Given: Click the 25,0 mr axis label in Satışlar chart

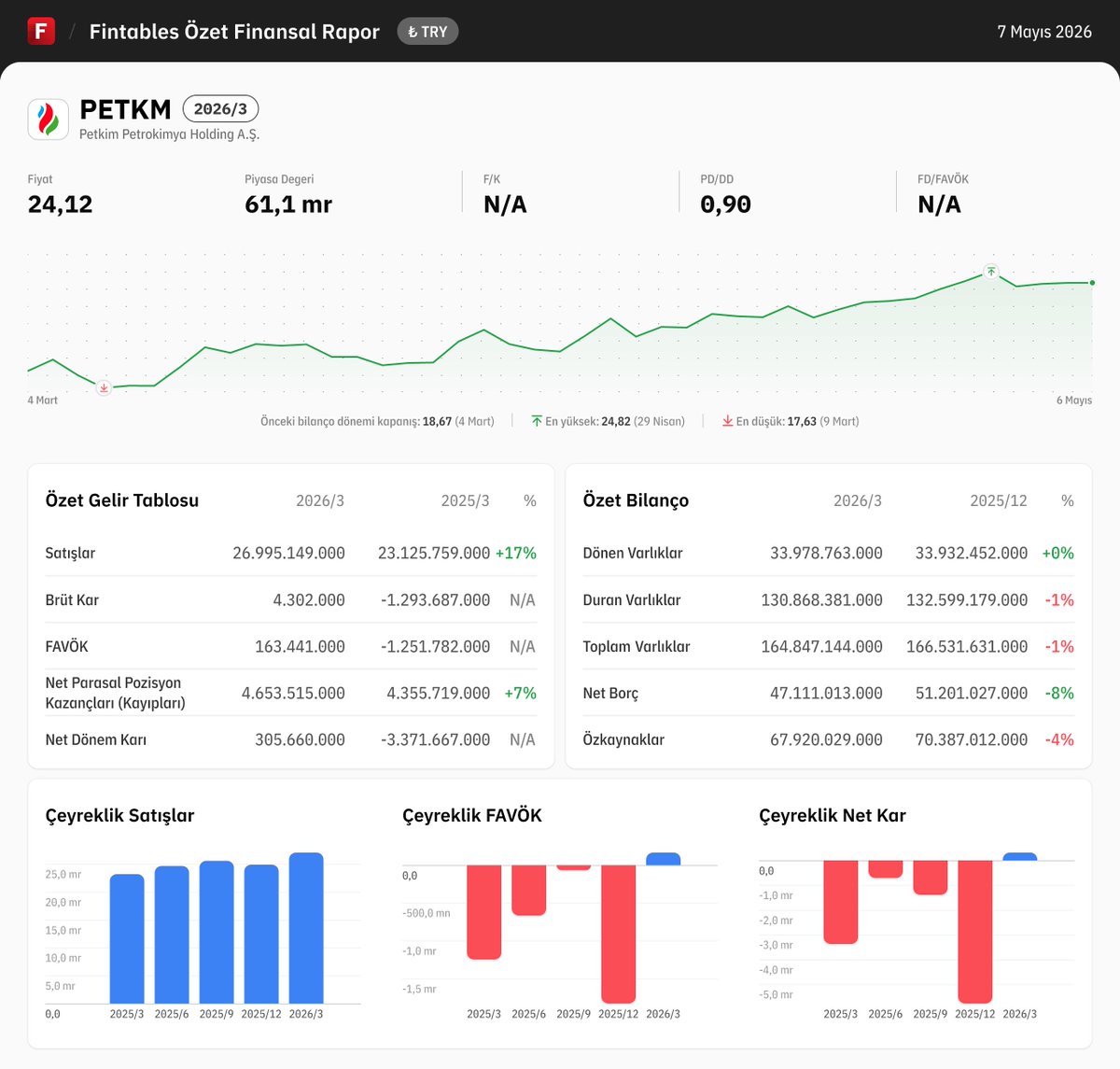Looking at the screenshot, I should (63, 875).
